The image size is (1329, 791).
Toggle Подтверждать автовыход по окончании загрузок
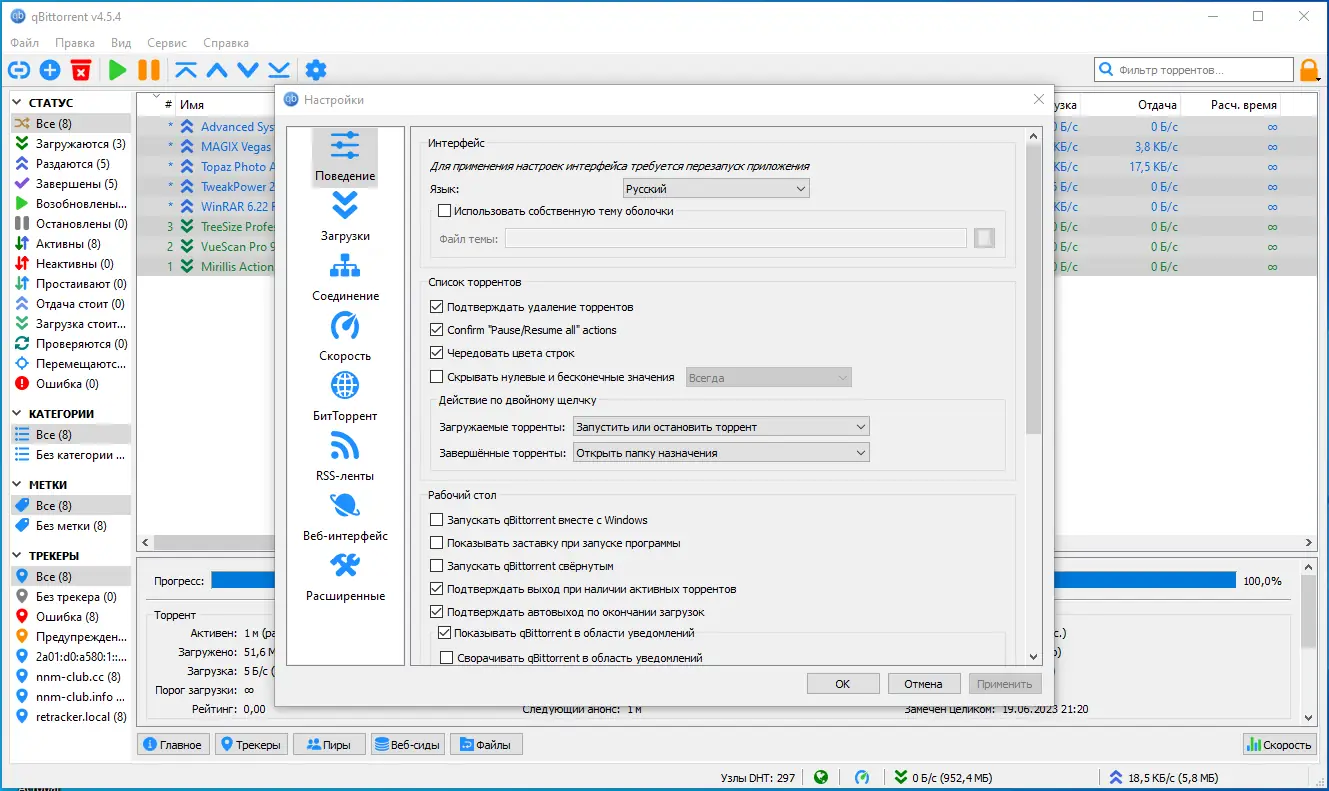coord(436,612)
